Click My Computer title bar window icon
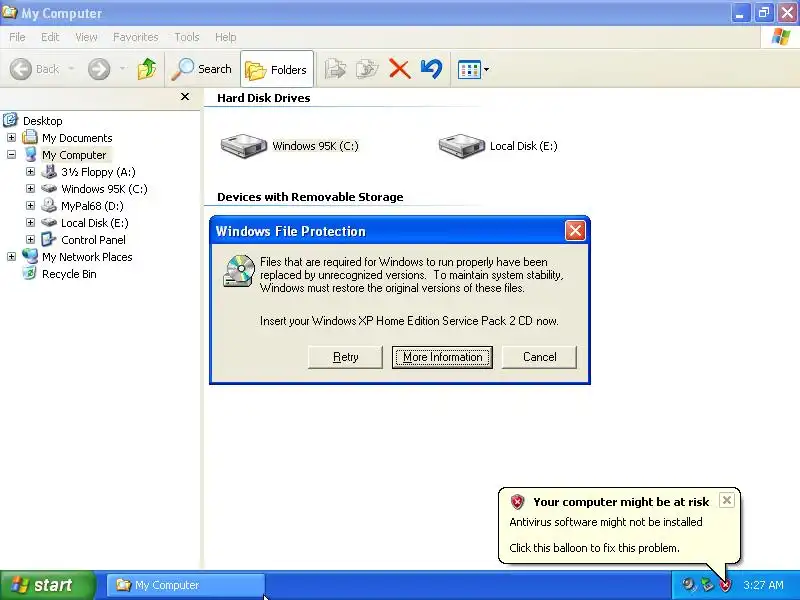 [9, 12]
